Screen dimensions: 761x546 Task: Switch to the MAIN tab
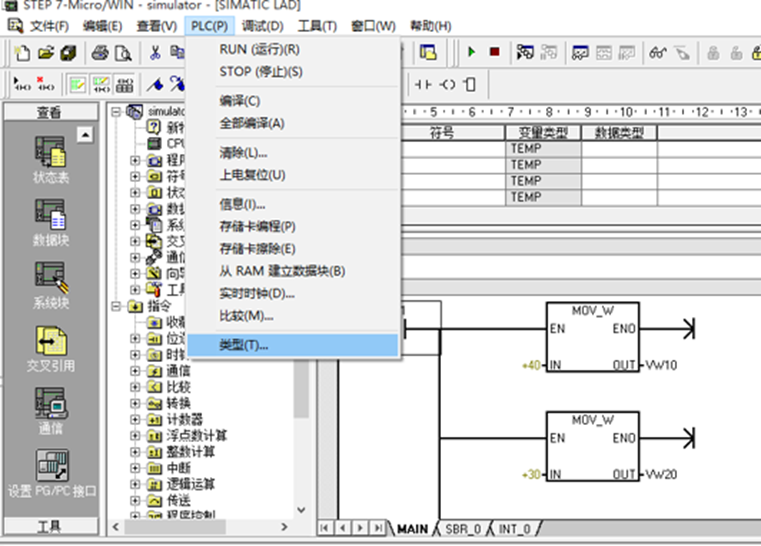[413, 529]
